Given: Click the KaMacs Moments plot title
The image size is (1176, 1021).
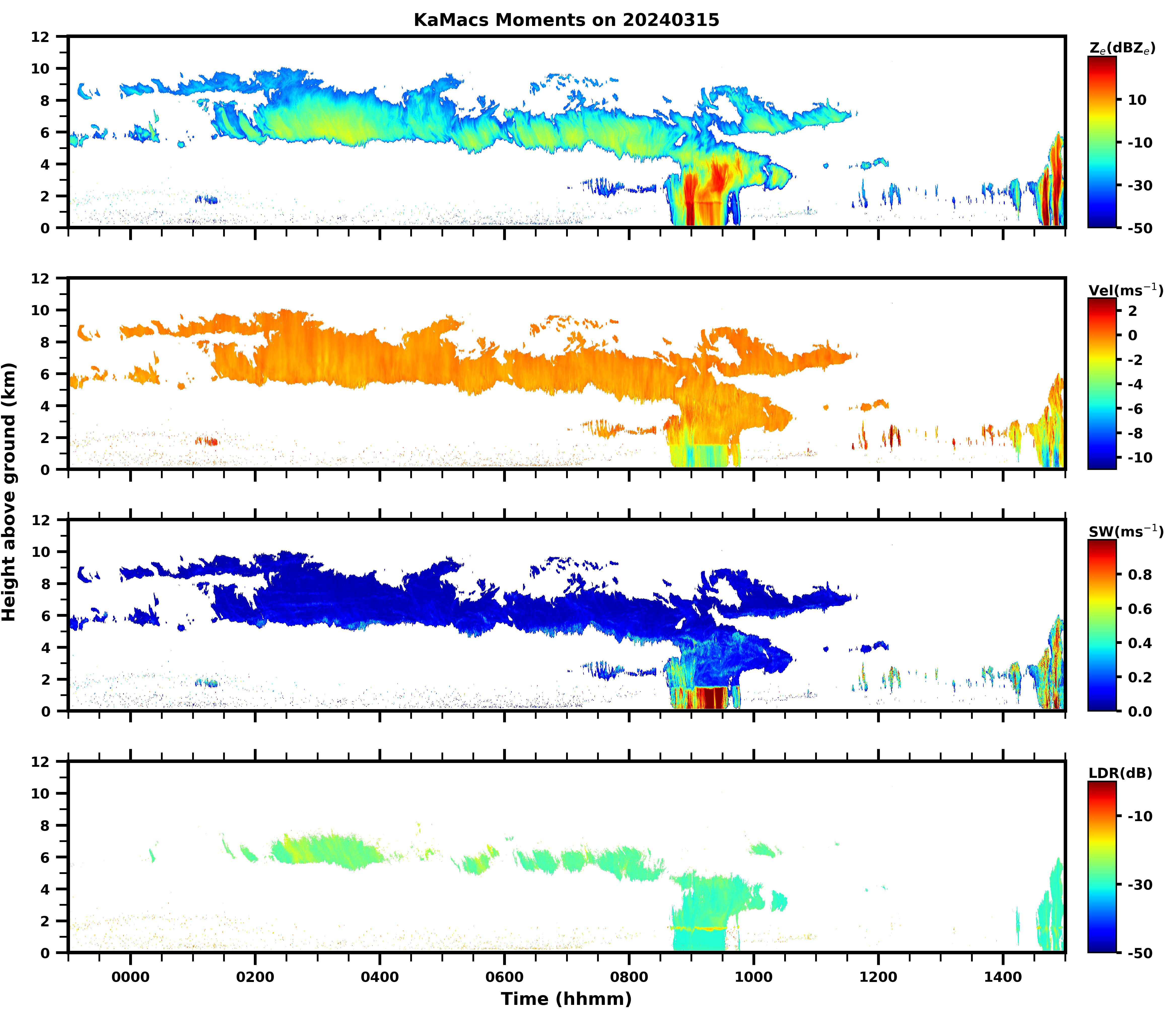Looking at the screenshot, I should (x=566, y=20).
